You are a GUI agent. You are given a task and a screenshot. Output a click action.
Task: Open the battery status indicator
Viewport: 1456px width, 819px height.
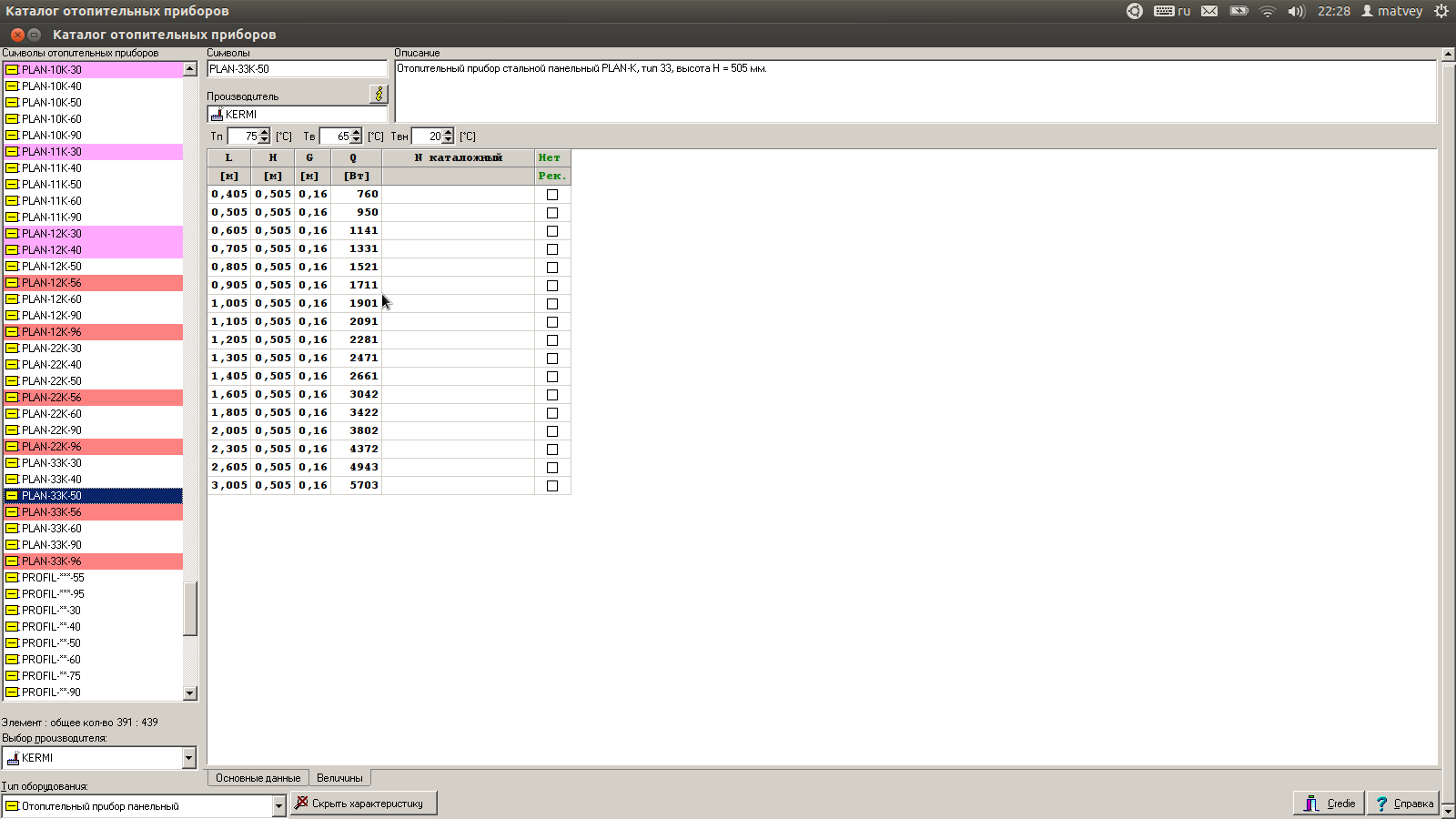pos(1239,11)
